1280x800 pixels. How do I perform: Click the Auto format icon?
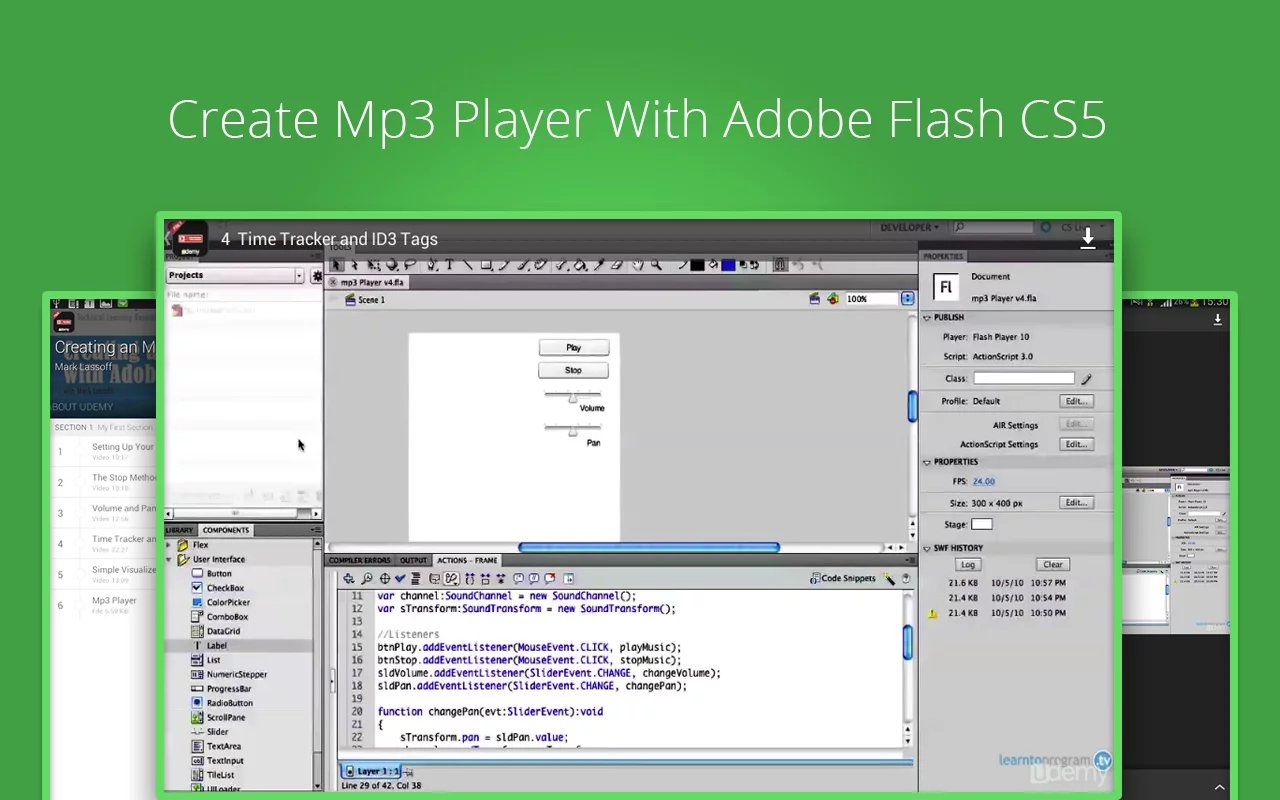point(416,579)
